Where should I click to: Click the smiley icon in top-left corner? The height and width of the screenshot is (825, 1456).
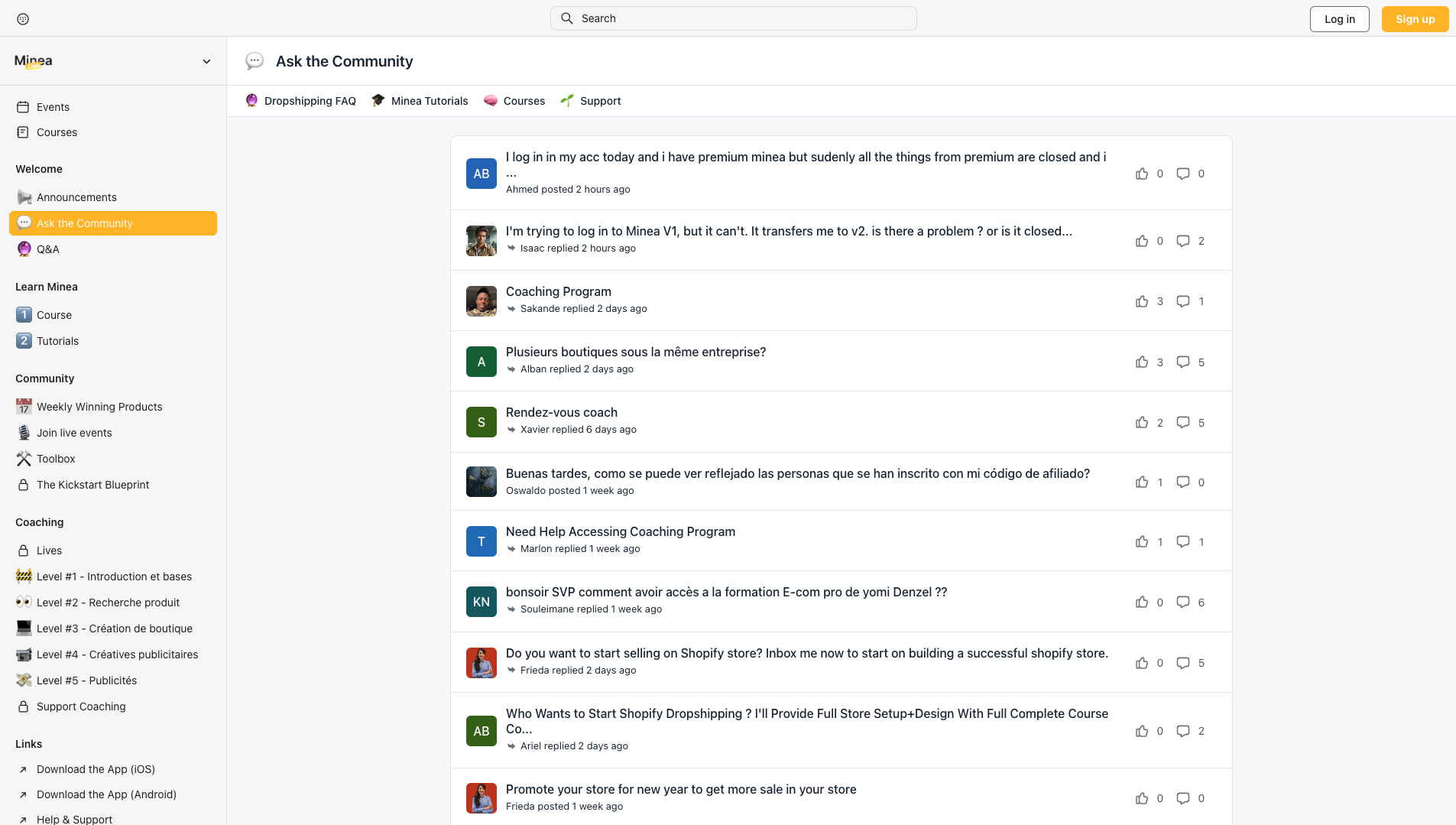point(23,19)
